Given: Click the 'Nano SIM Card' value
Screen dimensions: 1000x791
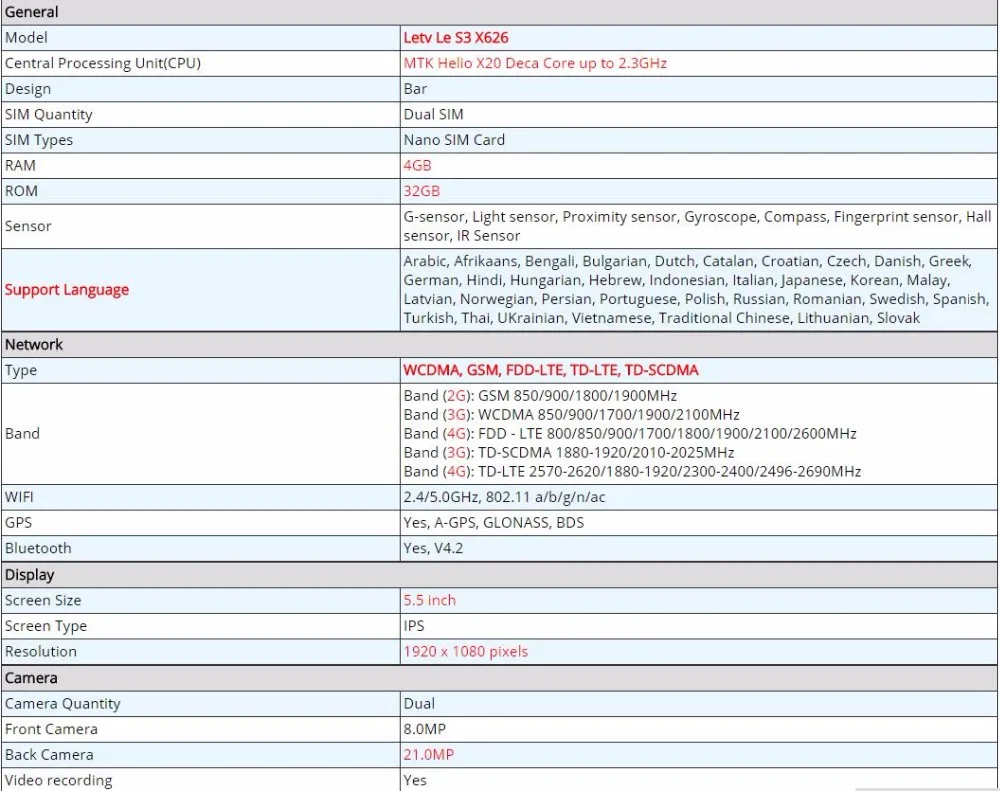Looking at the screenshot, I should (453, 140).
